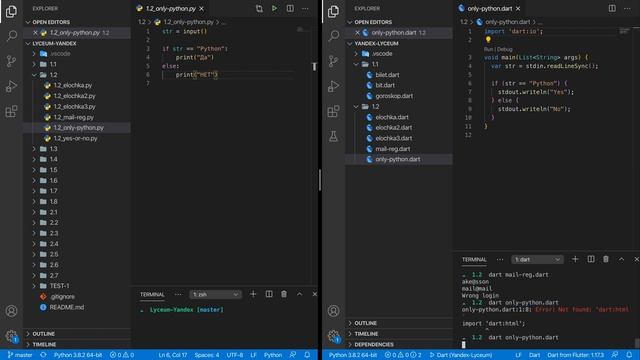Change UTF-8 encoding in status bar
This screenshot has width=640, height=360.
pyautogui.click(x=235, y=355)
